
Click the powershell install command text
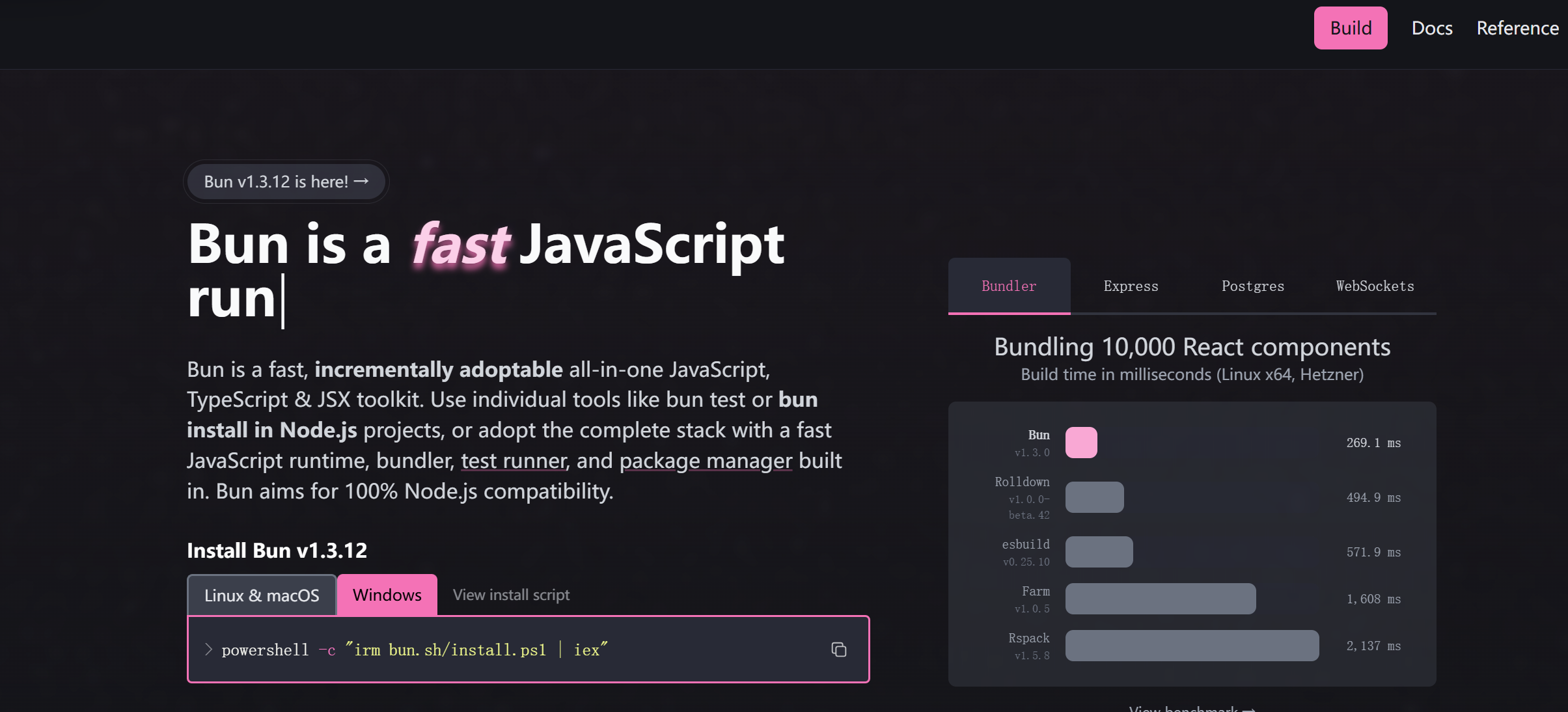coord(414,650)
